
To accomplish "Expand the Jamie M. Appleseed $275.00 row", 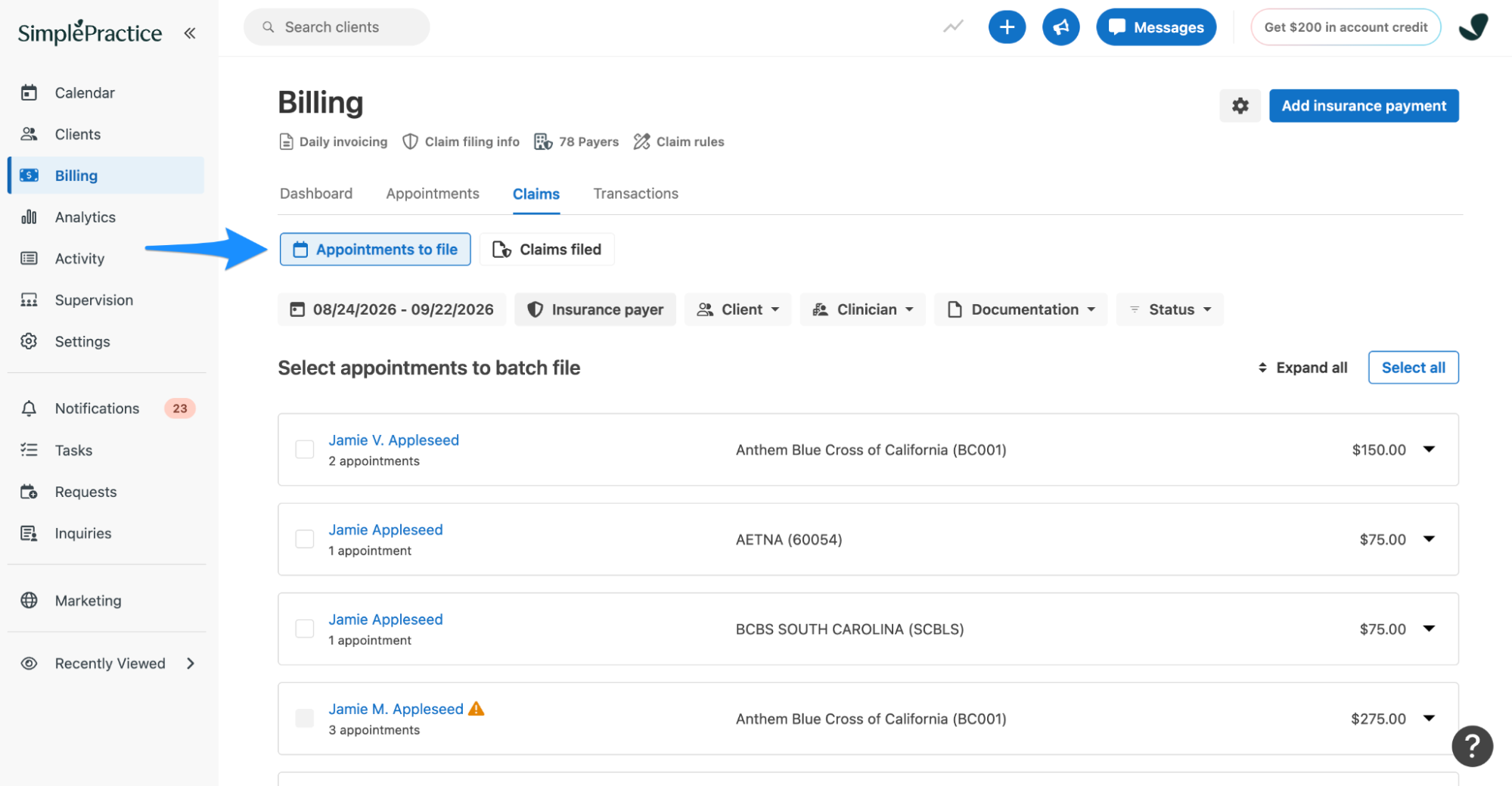I will (x=1429, y=719).
